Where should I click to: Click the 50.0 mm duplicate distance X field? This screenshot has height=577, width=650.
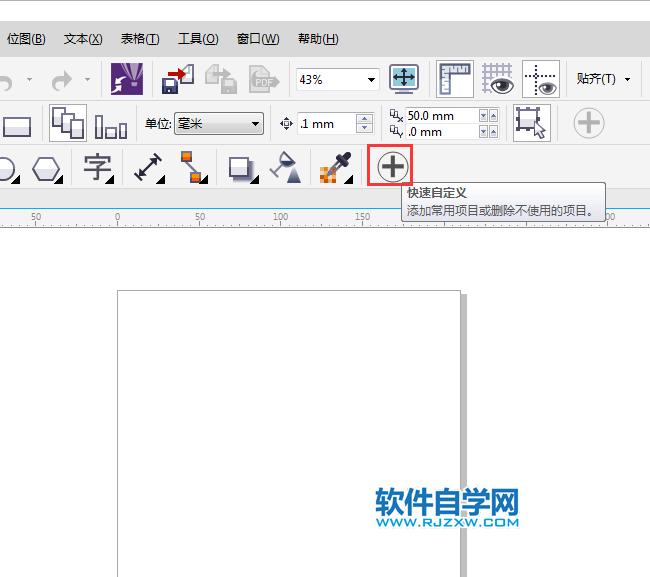[442, 116]
